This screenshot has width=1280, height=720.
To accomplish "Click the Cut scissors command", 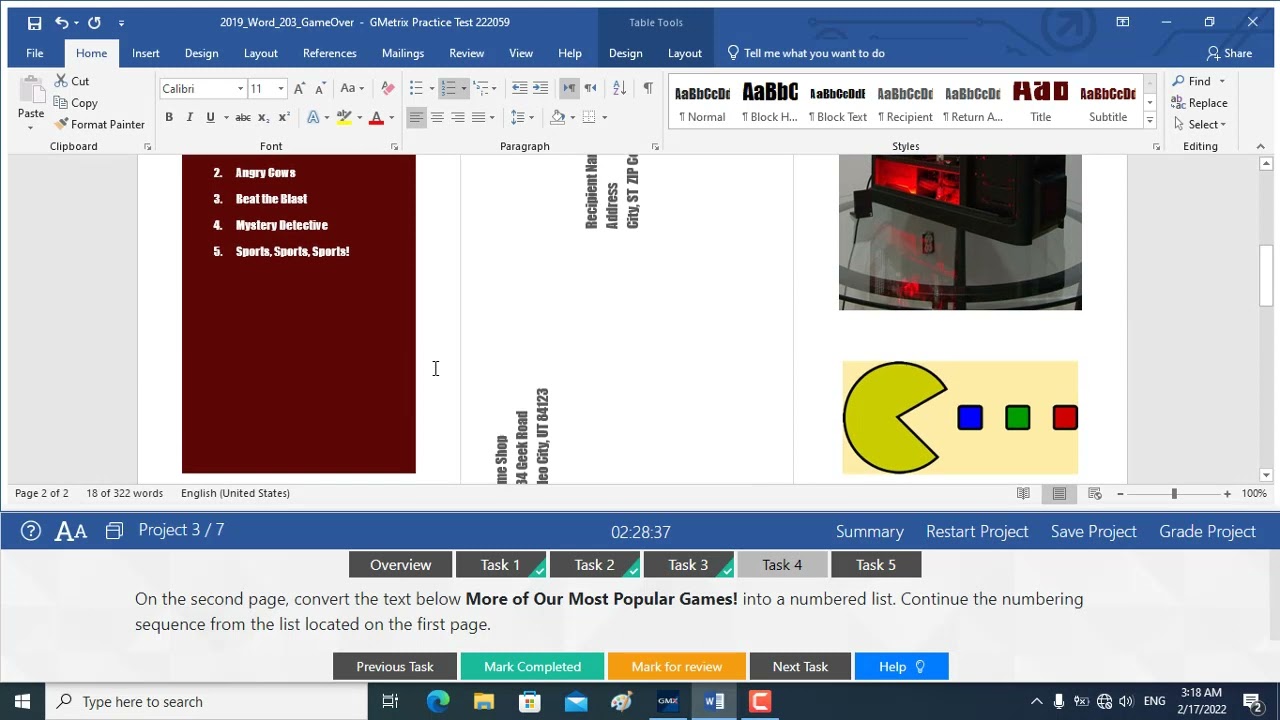I will point(72,81).
